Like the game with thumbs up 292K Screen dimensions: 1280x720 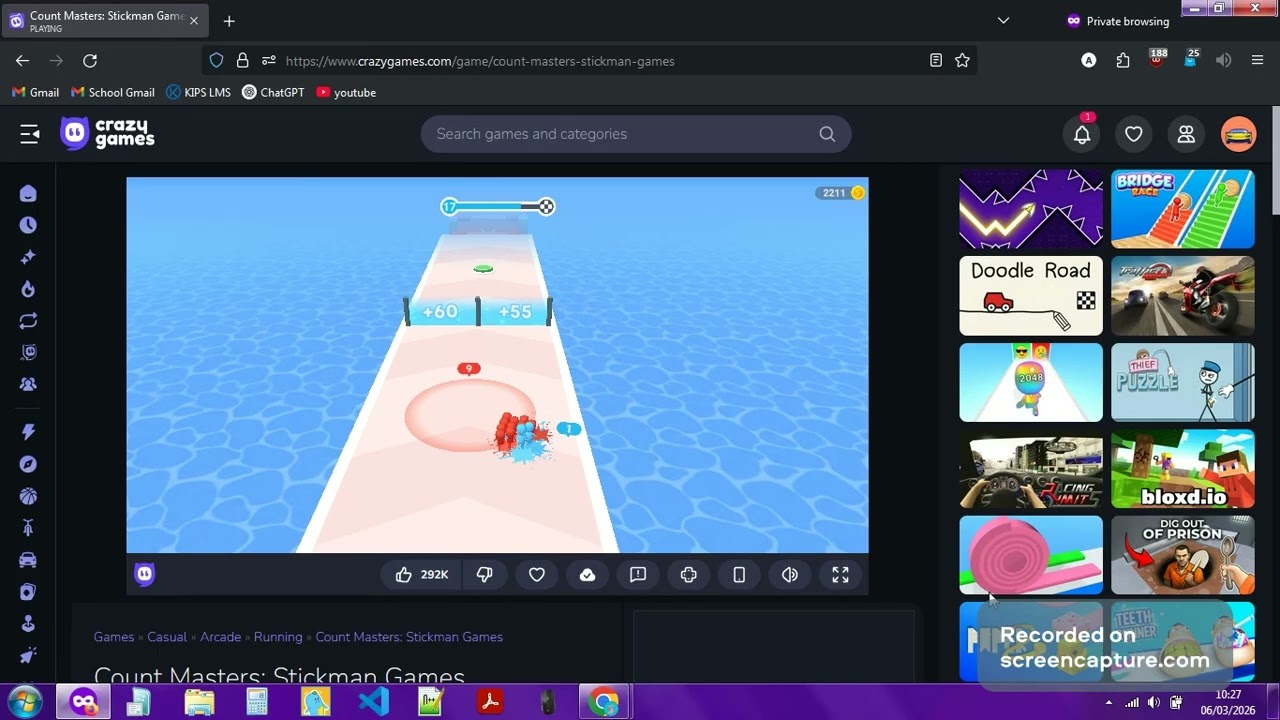(421, 574)
